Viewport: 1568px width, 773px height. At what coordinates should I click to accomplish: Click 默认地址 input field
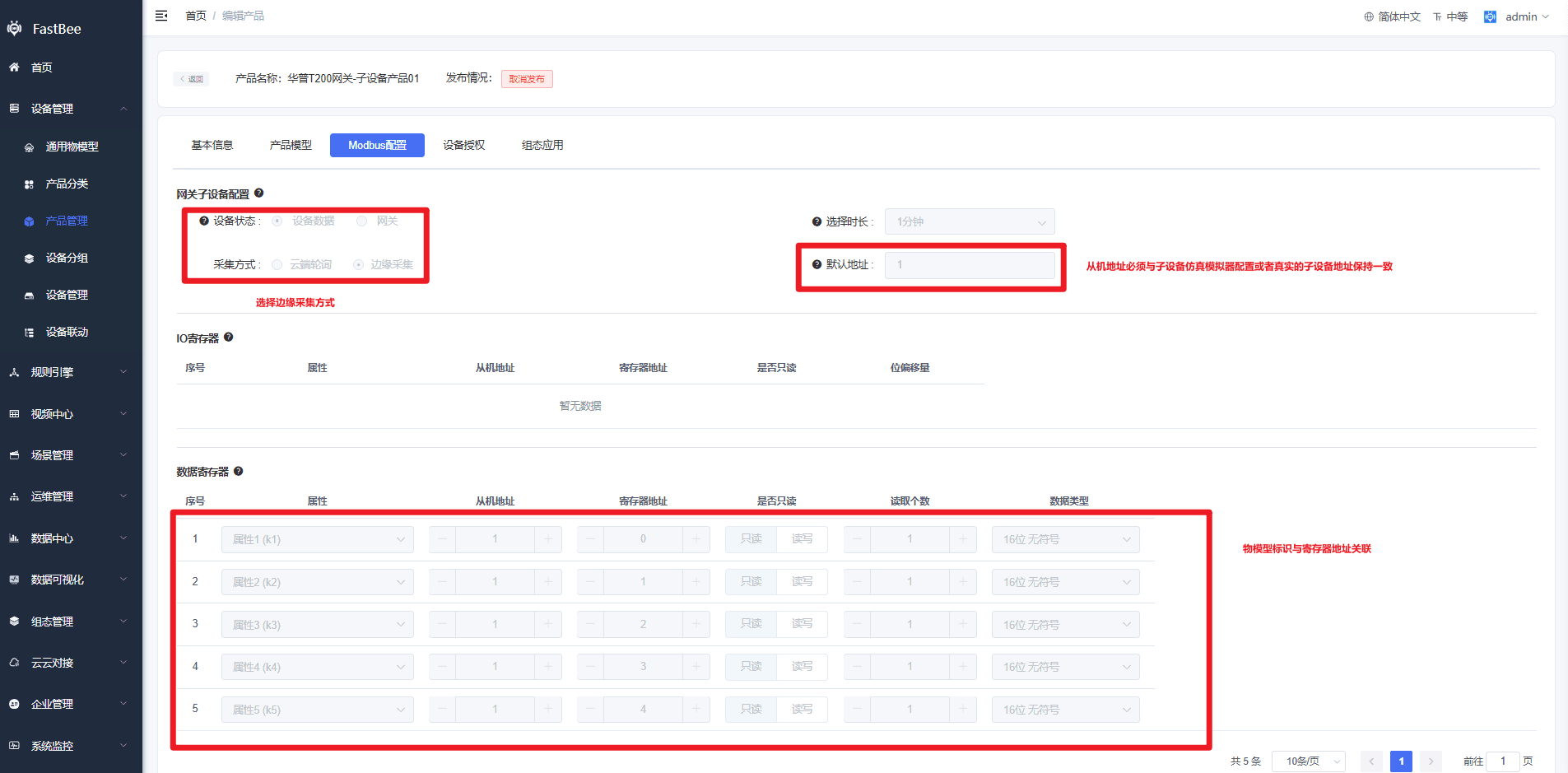click(x=970, y=265)
